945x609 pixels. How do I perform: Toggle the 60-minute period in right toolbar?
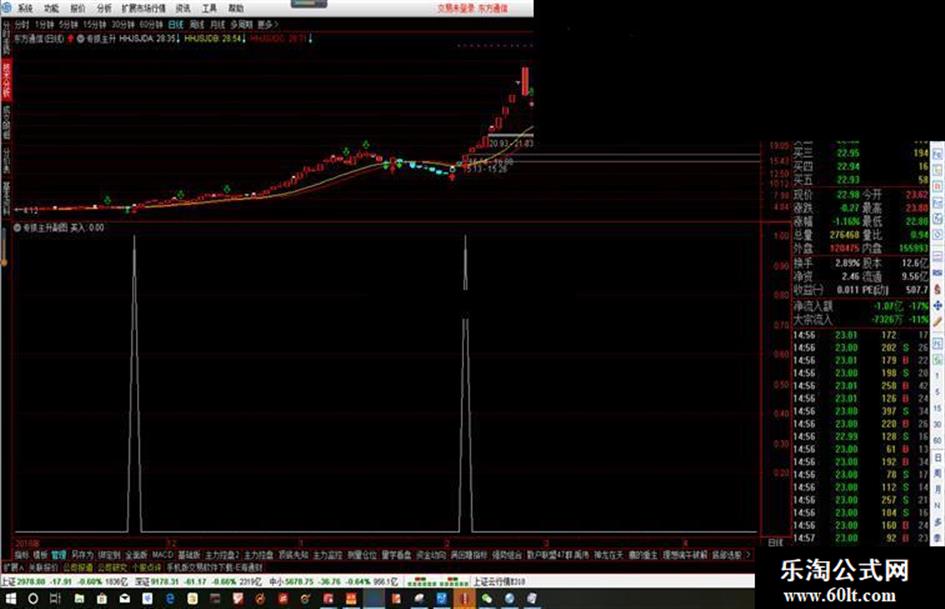938,440
